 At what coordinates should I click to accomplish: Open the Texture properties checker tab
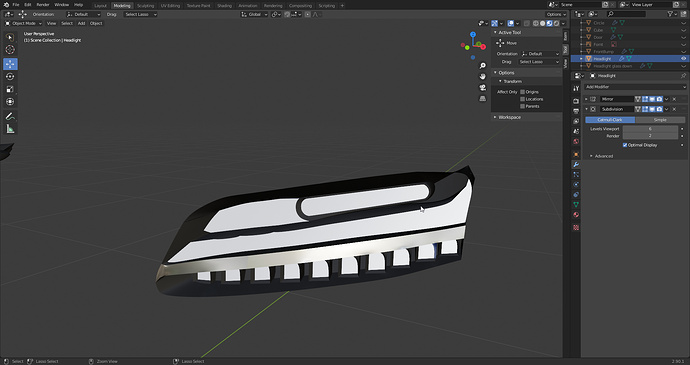pyautogui.click(x=576, y=228)
